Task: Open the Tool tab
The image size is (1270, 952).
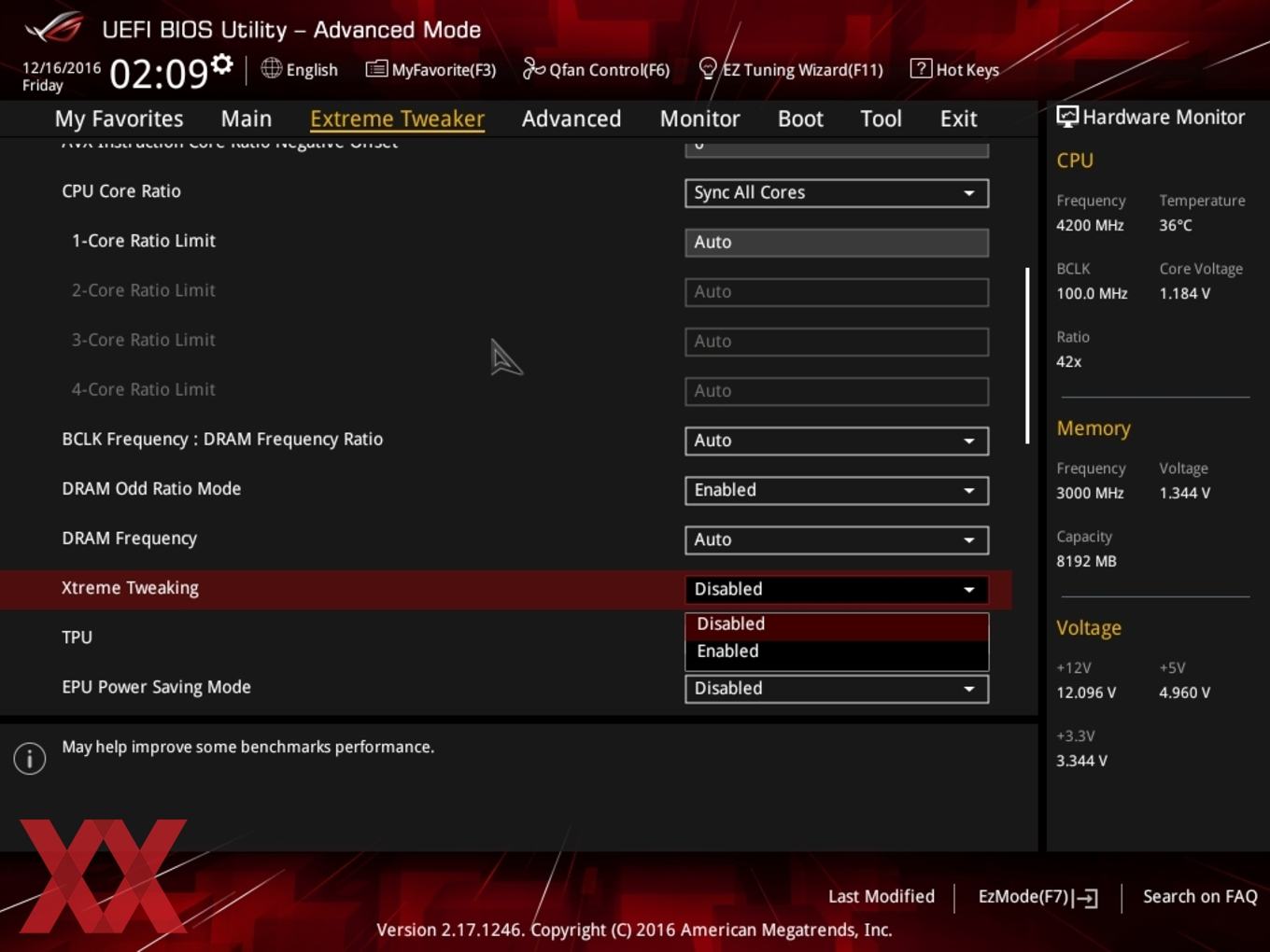Action: pos(881,119)
